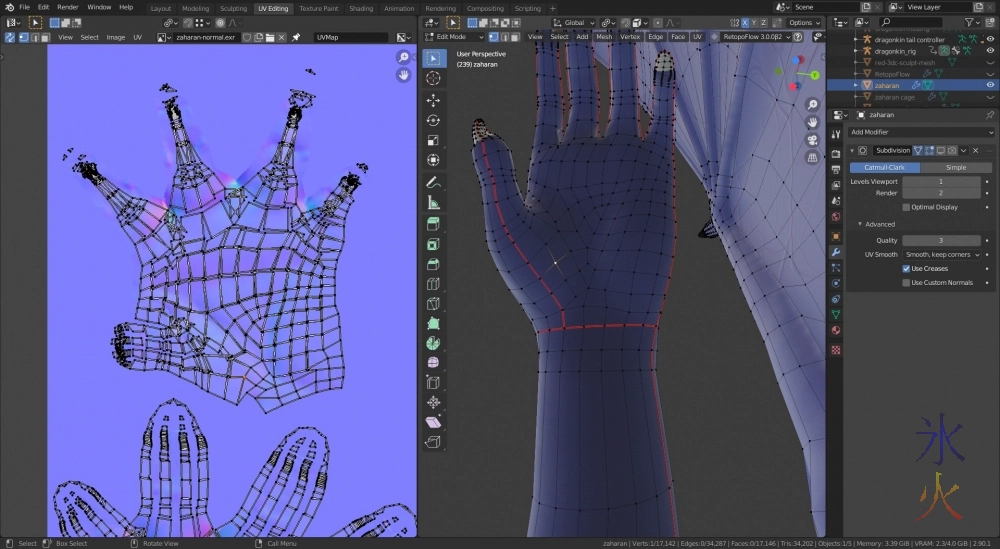Open the Render menu

click(x=67, y=7)
